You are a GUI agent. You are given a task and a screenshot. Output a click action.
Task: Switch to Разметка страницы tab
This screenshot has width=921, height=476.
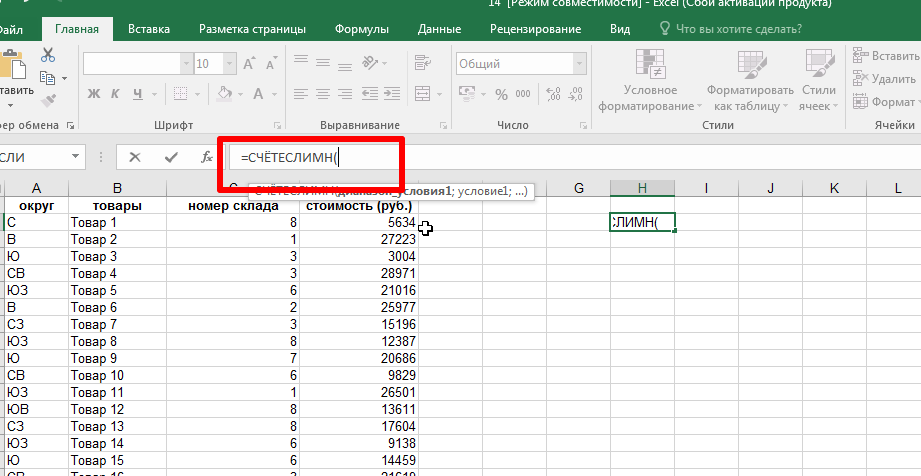[x=252, y=29]
